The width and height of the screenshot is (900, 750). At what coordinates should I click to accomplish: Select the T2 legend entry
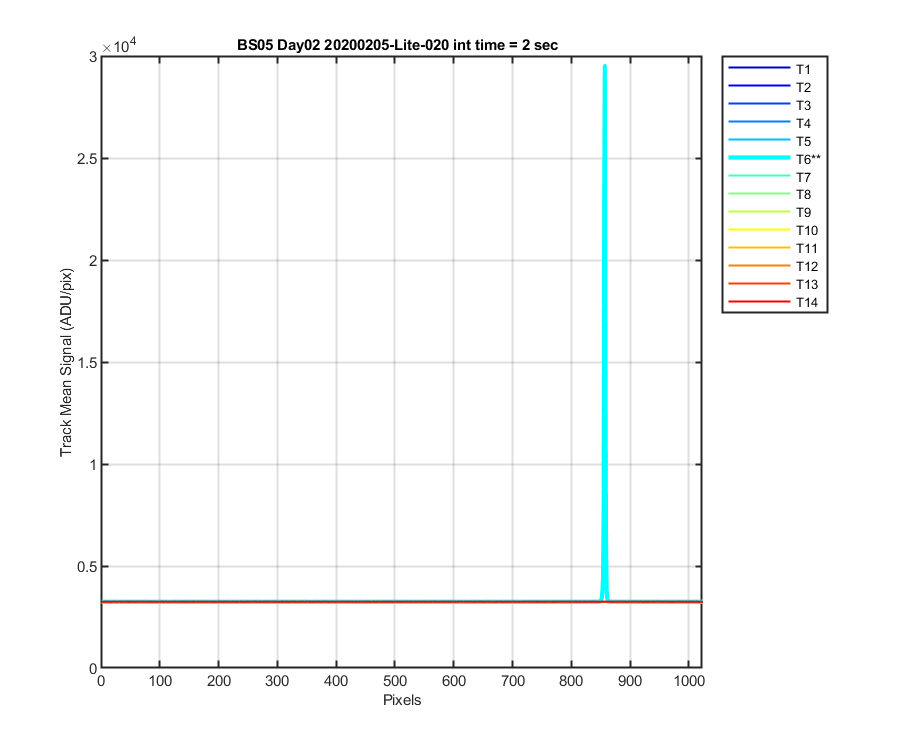pyautogui.click(x=769, y=87)
